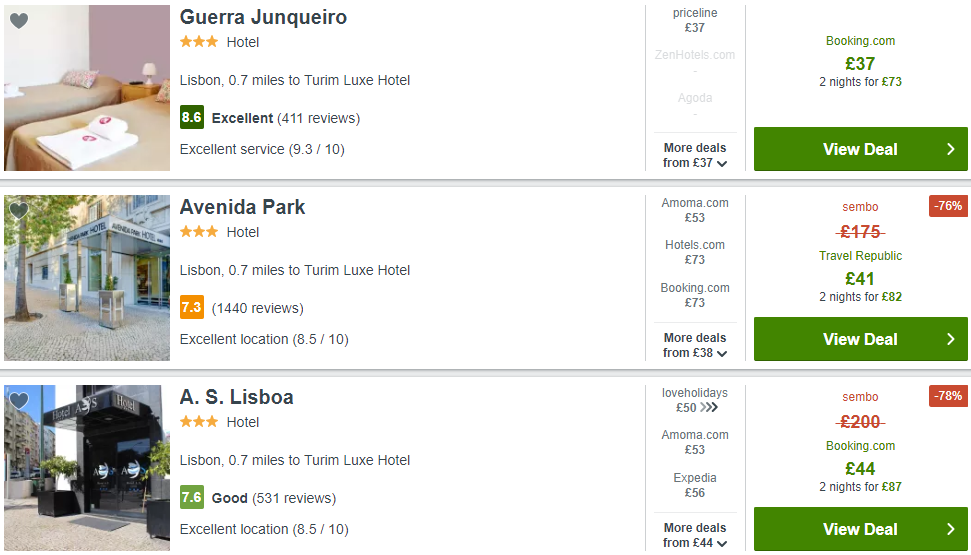Favorite Guerra Junqueiro with heart icon
The image size is (971, 555).
[x=19, y=21]
